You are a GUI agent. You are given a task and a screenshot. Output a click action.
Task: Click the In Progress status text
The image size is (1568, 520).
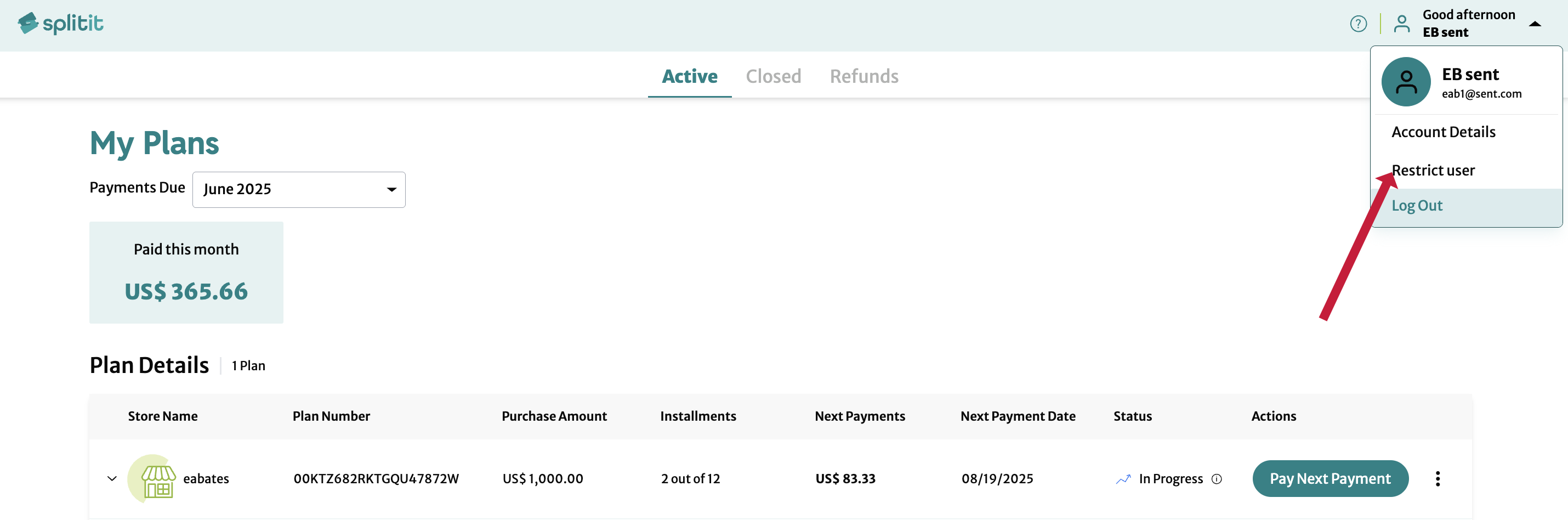coord(1171,479)
